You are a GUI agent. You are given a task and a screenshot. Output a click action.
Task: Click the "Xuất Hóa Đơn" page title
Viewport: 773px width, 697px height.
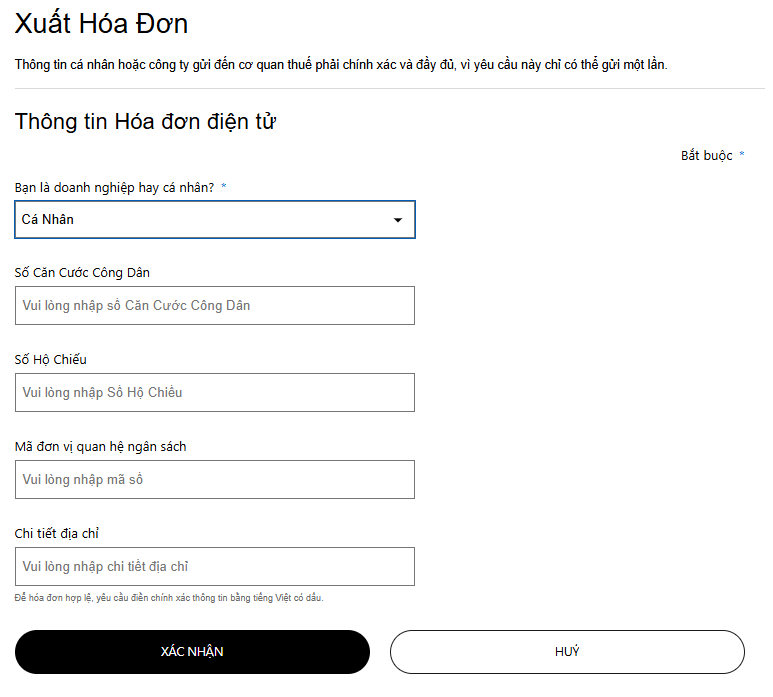pyautogui.click(x=101, y=23)
